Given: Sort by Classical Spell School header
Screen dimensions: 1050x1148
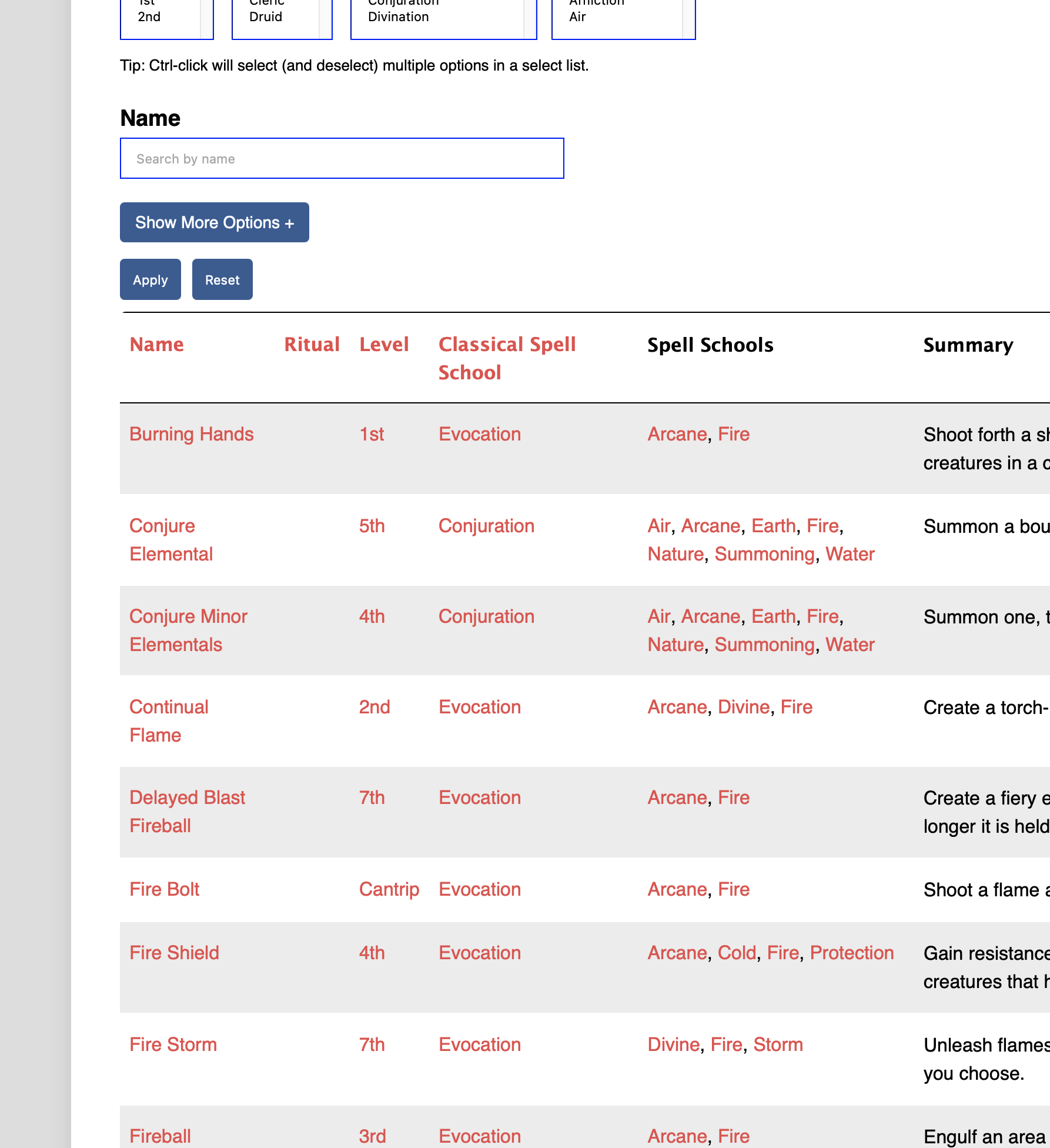Looking at the screenshot, I should pyautogui.click(x=507, y=358).
